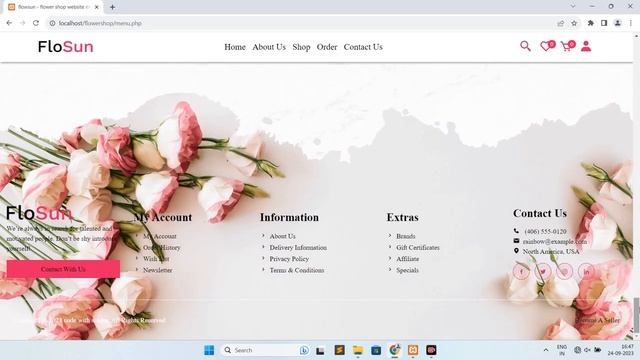
Task: Go to About Us in the top navigation
Action: coord(269,47)
